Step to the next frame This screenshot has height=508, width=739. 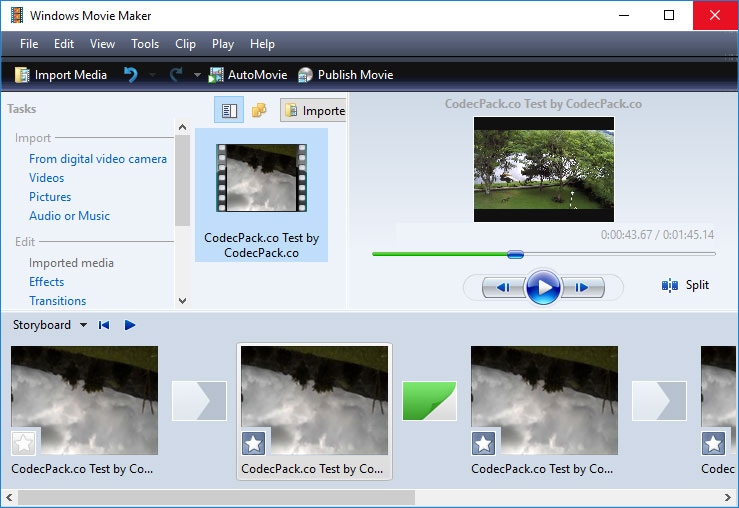pyautogui.click(x=583, y=287)
